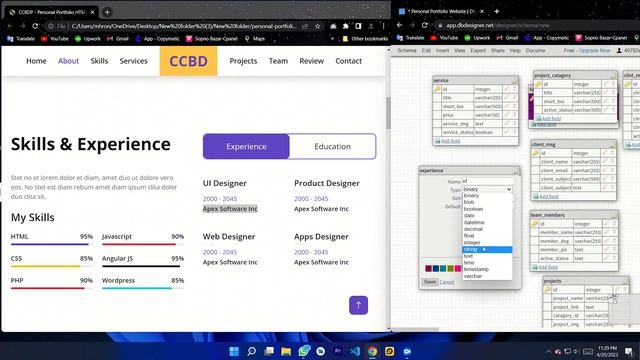This screenshot has height=360, width=640.
Task: Edit the price field pencil in service table
Action: pyautogui.click(x=507, y=115)
